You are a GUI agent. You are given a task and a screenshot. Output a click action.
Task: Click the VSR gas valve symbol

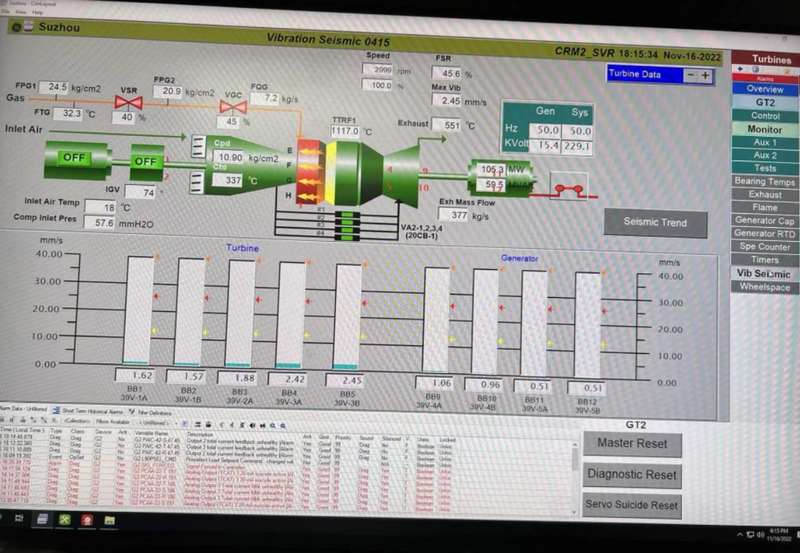[127, 102]
